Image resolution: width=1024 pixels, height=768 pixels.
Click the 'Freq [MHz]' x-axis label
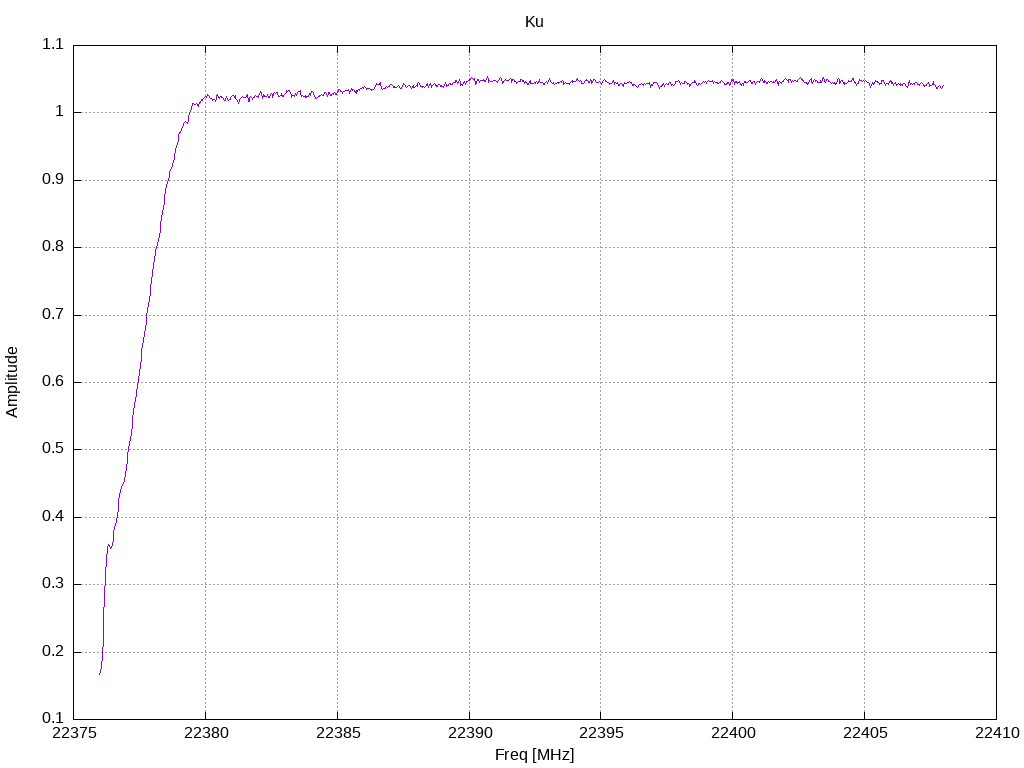[534, 755]
